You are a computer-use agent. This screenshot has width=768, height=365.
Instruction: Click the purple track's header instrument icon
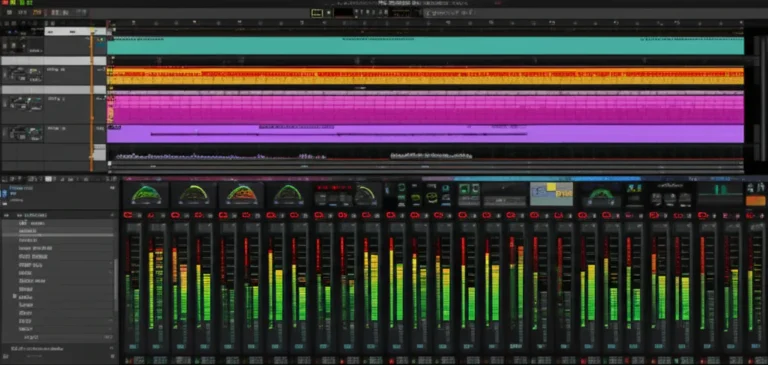pyautogui.click(x=22, y=133)
